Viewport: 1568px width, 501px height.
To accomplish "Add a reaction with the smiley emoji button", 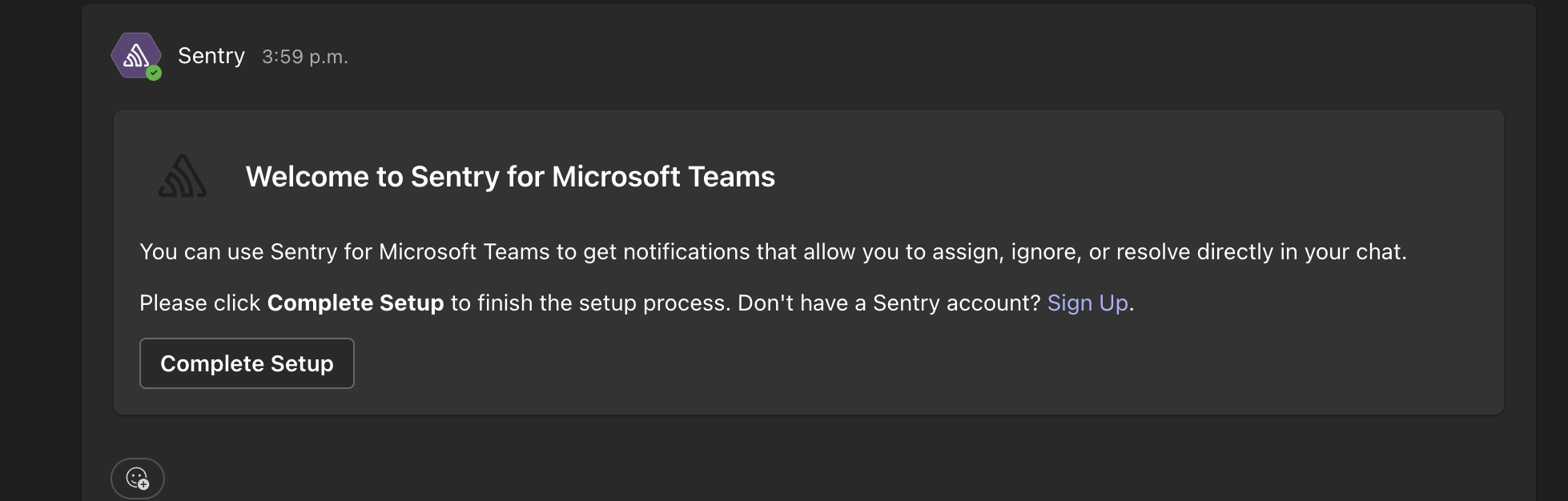I will coord(138,479).
